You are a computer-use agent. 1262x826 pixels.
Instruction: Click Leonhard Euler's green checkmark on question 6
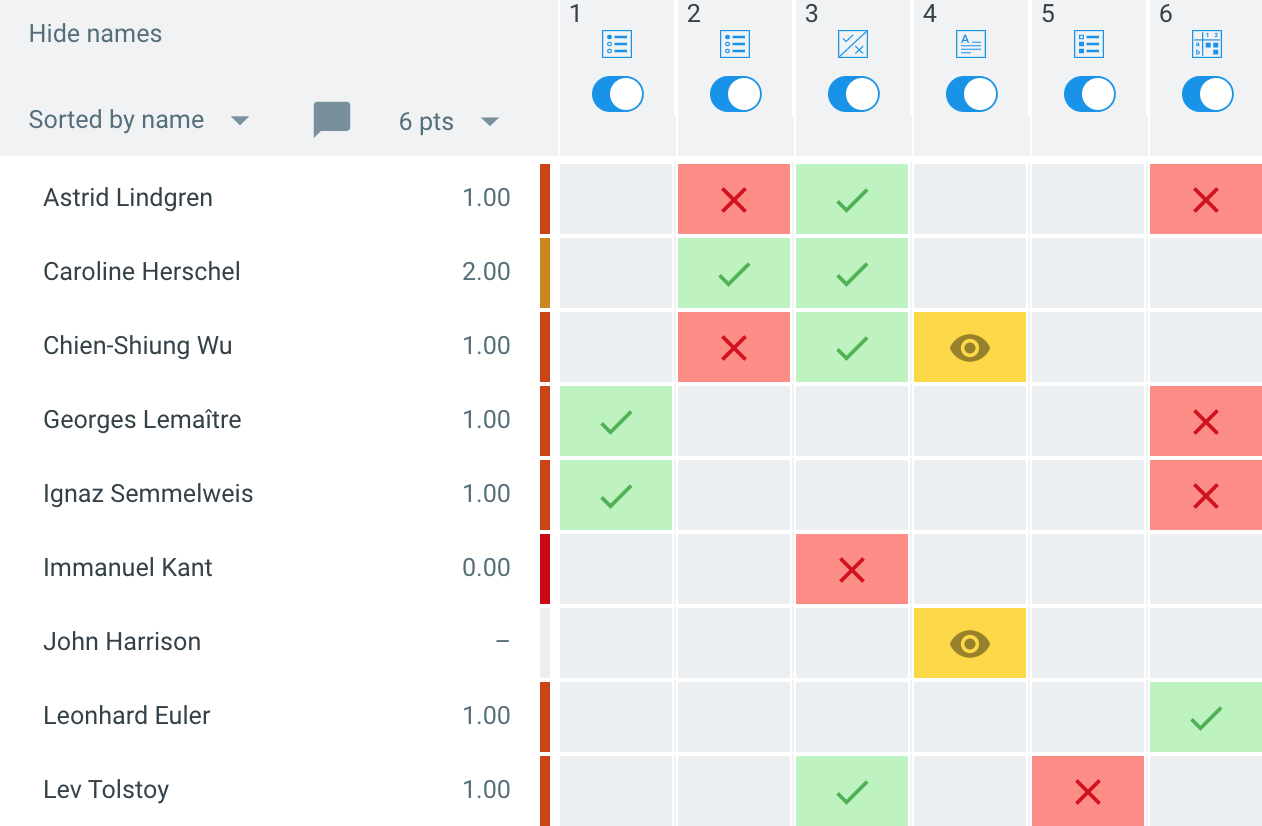point(1206,717)
